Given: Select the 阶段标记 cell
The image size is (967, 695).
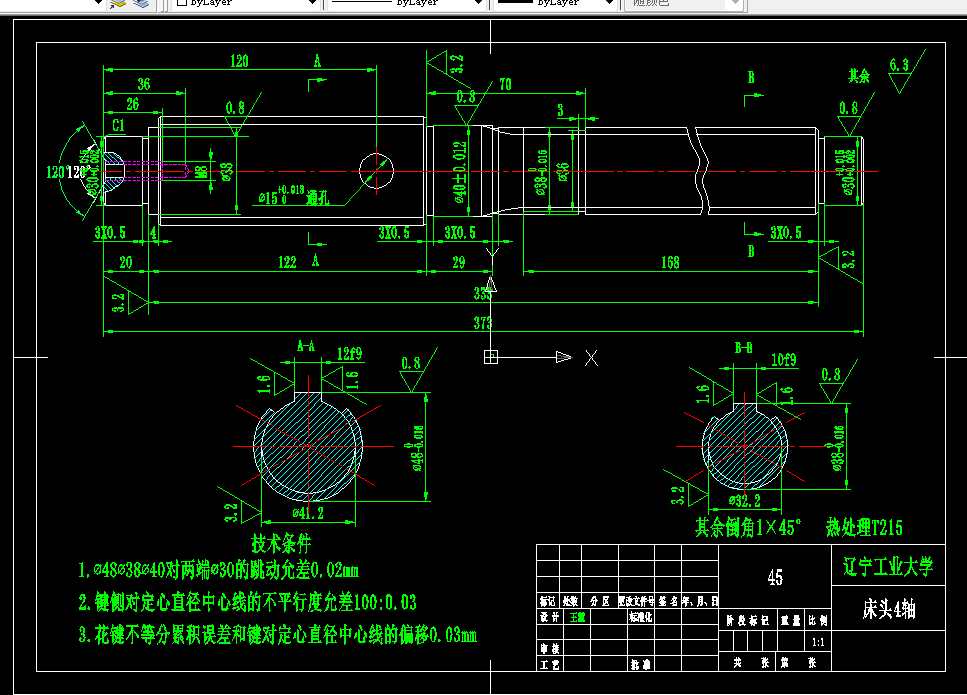Looking at the screenshot, I should pos(747,620).
